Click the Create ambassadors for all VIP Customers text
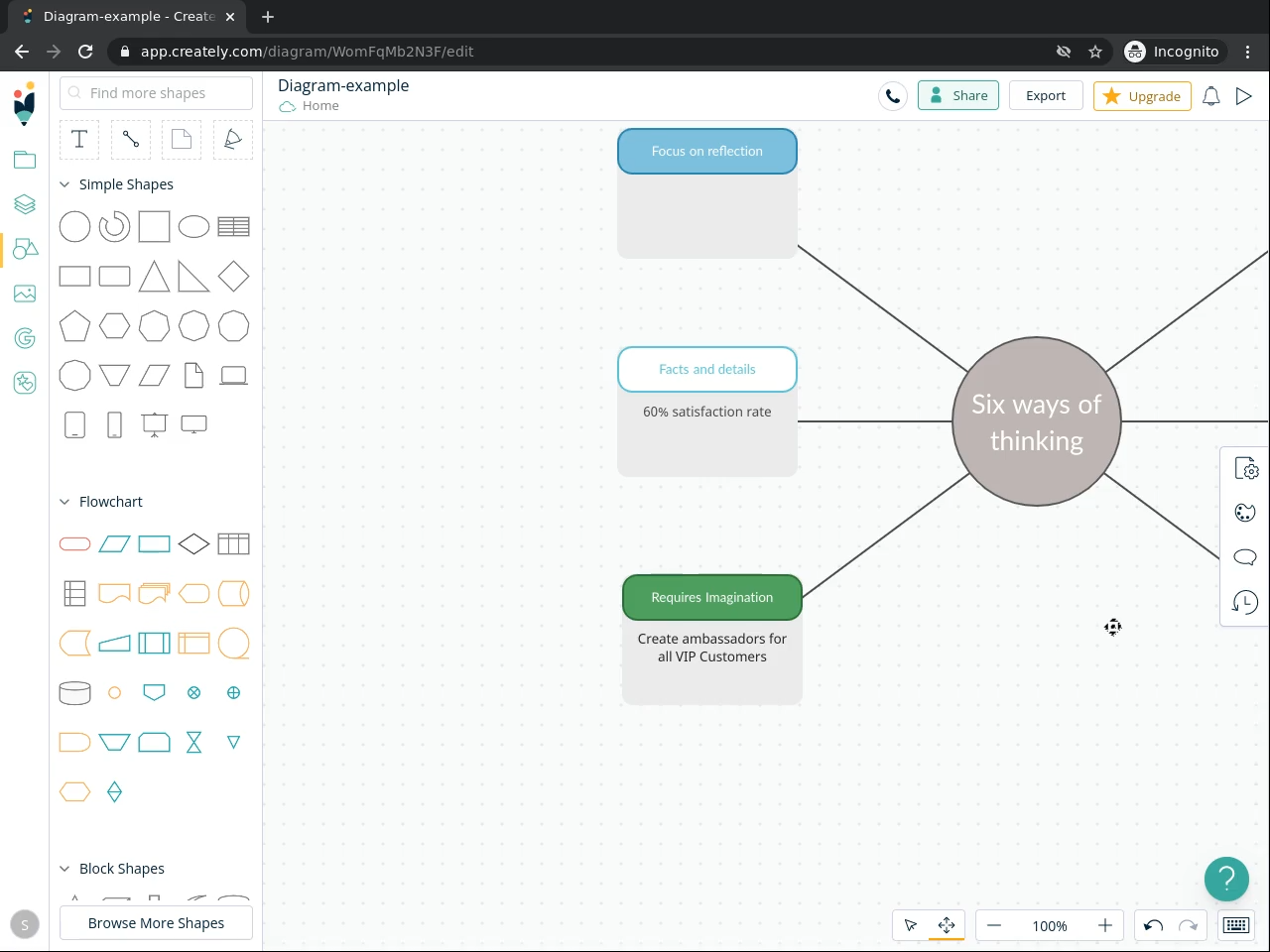The height and width of the screenshot is (952, 1270). (x=712, y=648)
